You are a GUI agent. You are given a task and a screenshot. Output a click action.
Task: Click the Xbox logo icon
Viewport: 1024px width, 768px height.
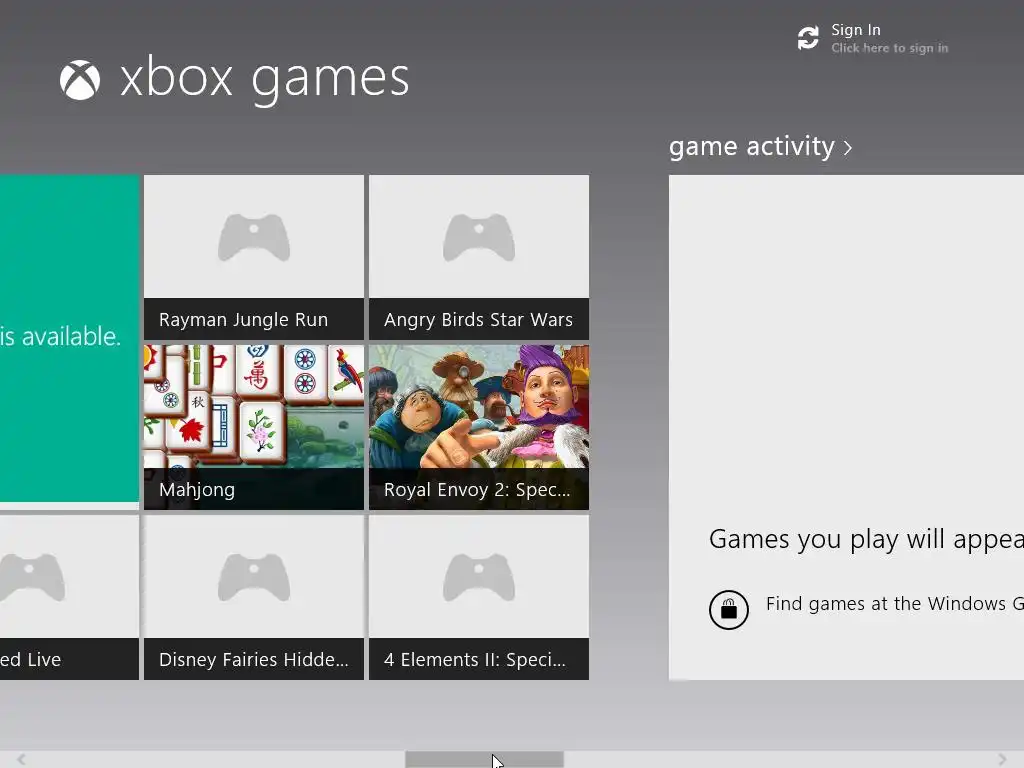[80, 80]
